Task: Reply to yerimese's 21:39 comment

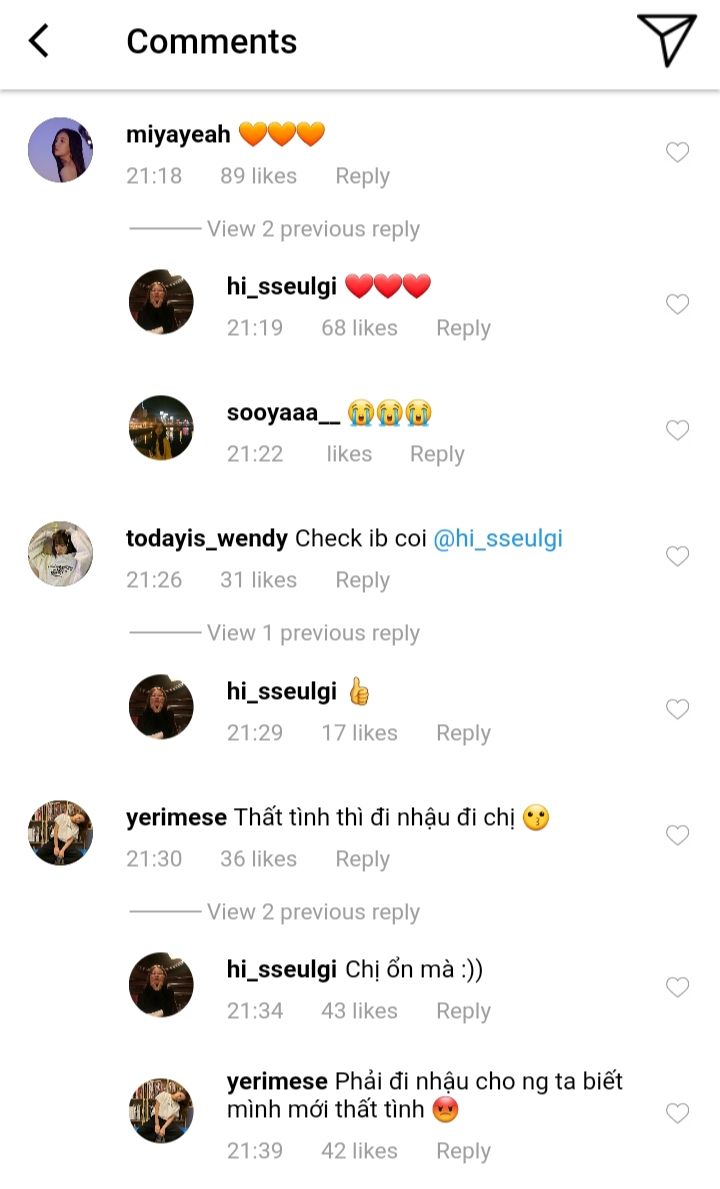Action: pyautogui.click(x=463, y=1151)
